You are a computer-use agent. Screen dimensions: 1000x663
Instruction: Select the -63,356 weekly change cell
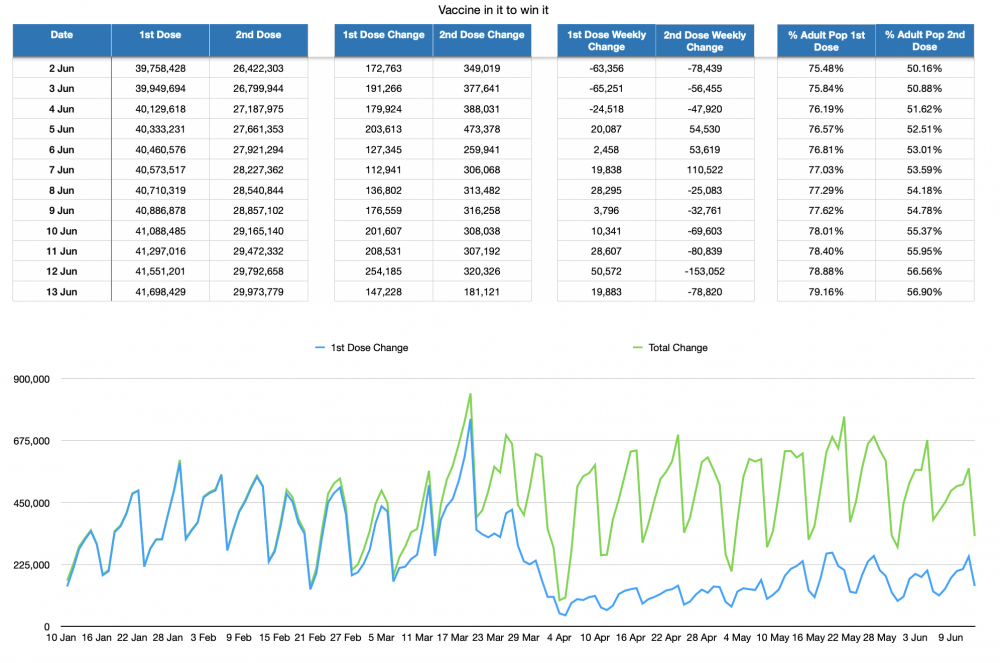tap(607, 68)
